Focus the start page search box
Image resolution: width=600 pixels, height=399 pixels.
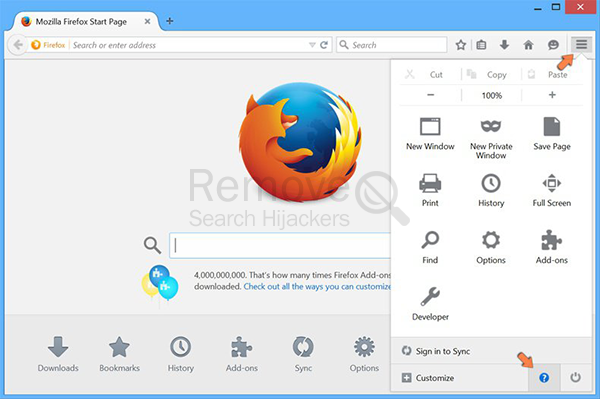(x=280, y=245)
